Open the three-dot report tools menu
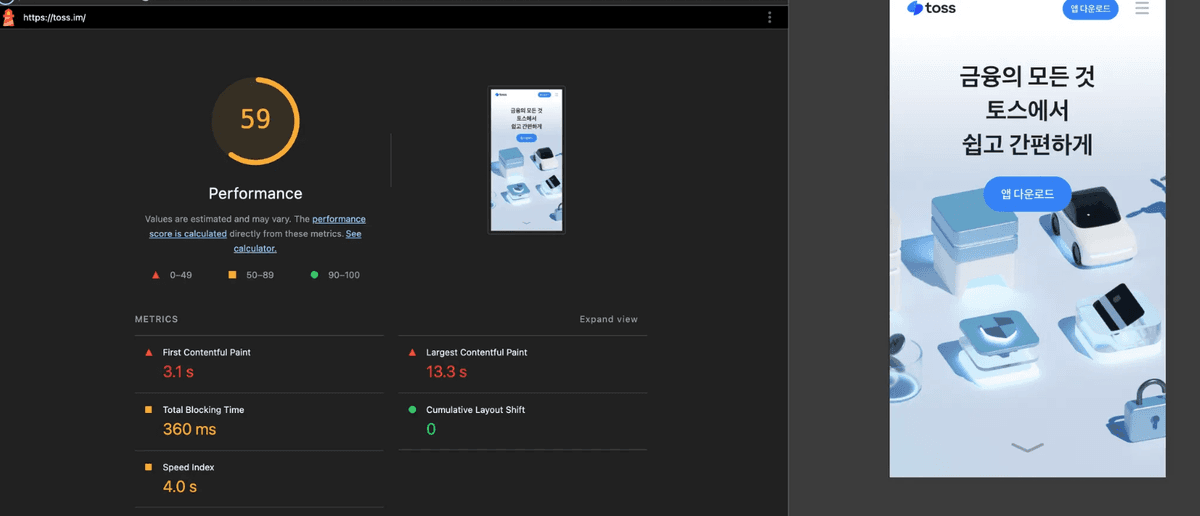Viewport: 1200px width, 516px height. click(x=769, y=17)
